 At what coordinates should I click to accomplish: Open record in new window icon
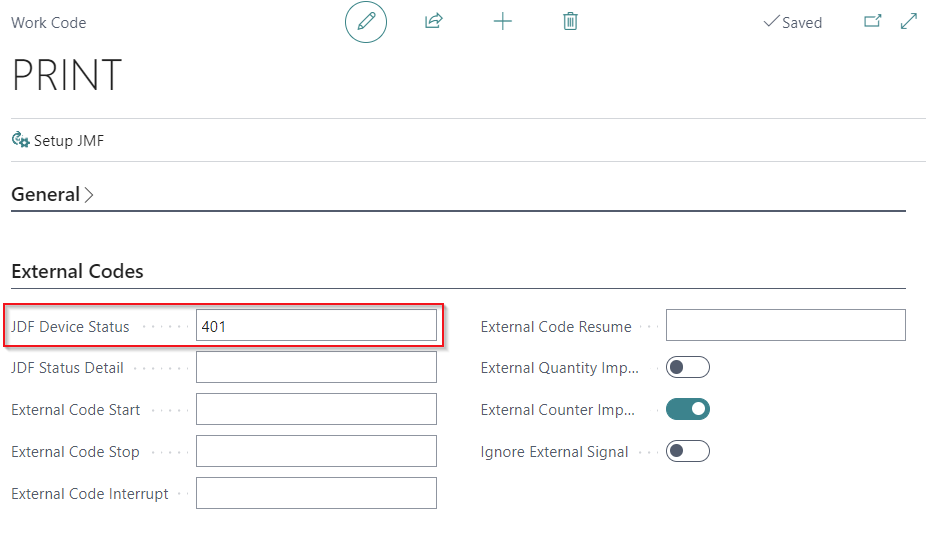click(x=872, y=21)
